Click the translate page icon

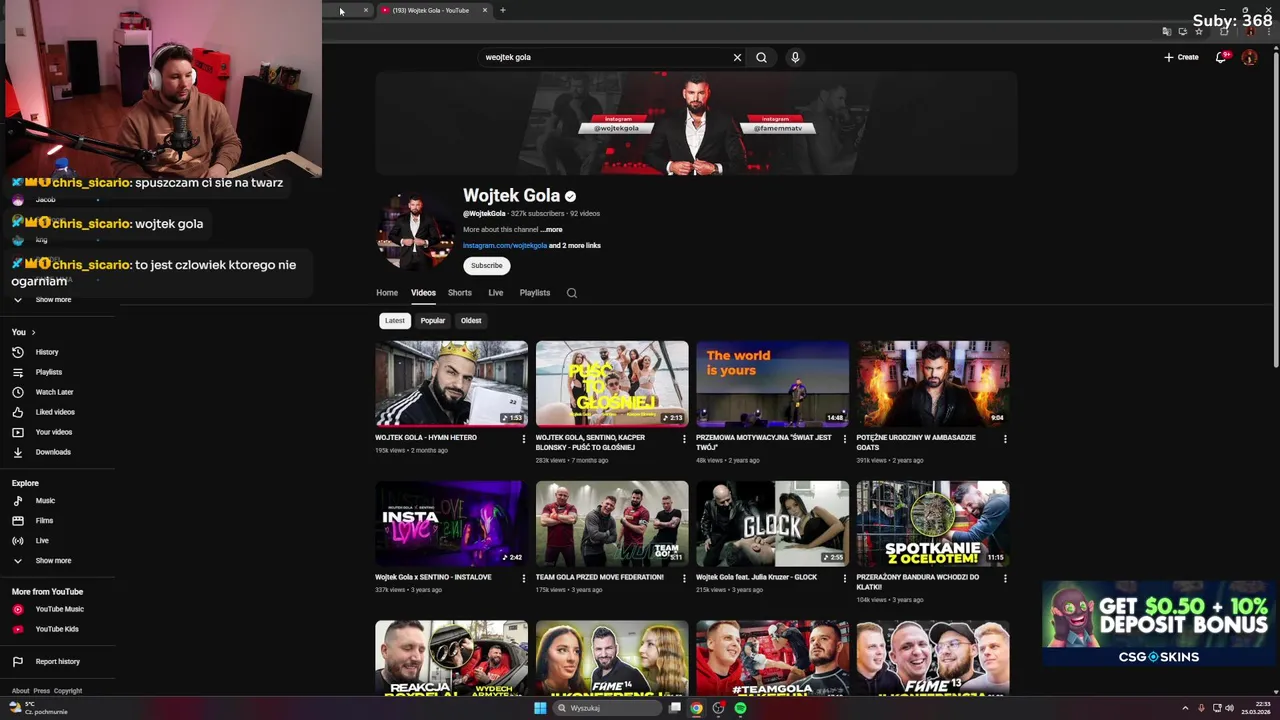tap(1167, 31)
